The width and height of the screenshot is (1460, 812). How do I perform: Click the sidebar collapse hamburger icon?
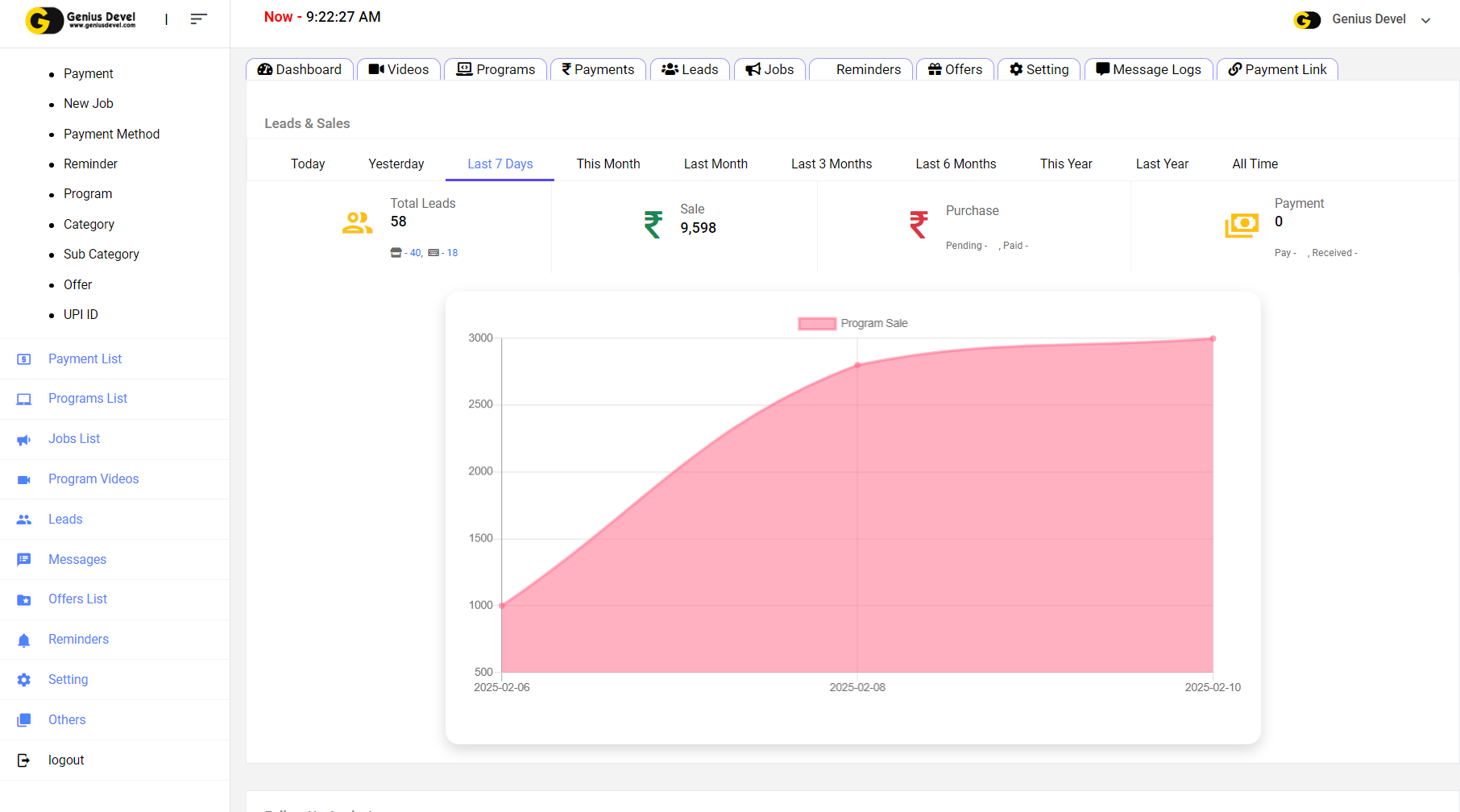pos(198,19)
